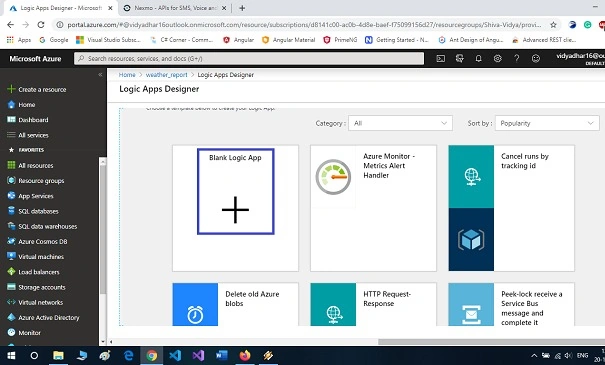Click the App Services icon
Viewport: 605px width, 365px height.
(11, 196)
